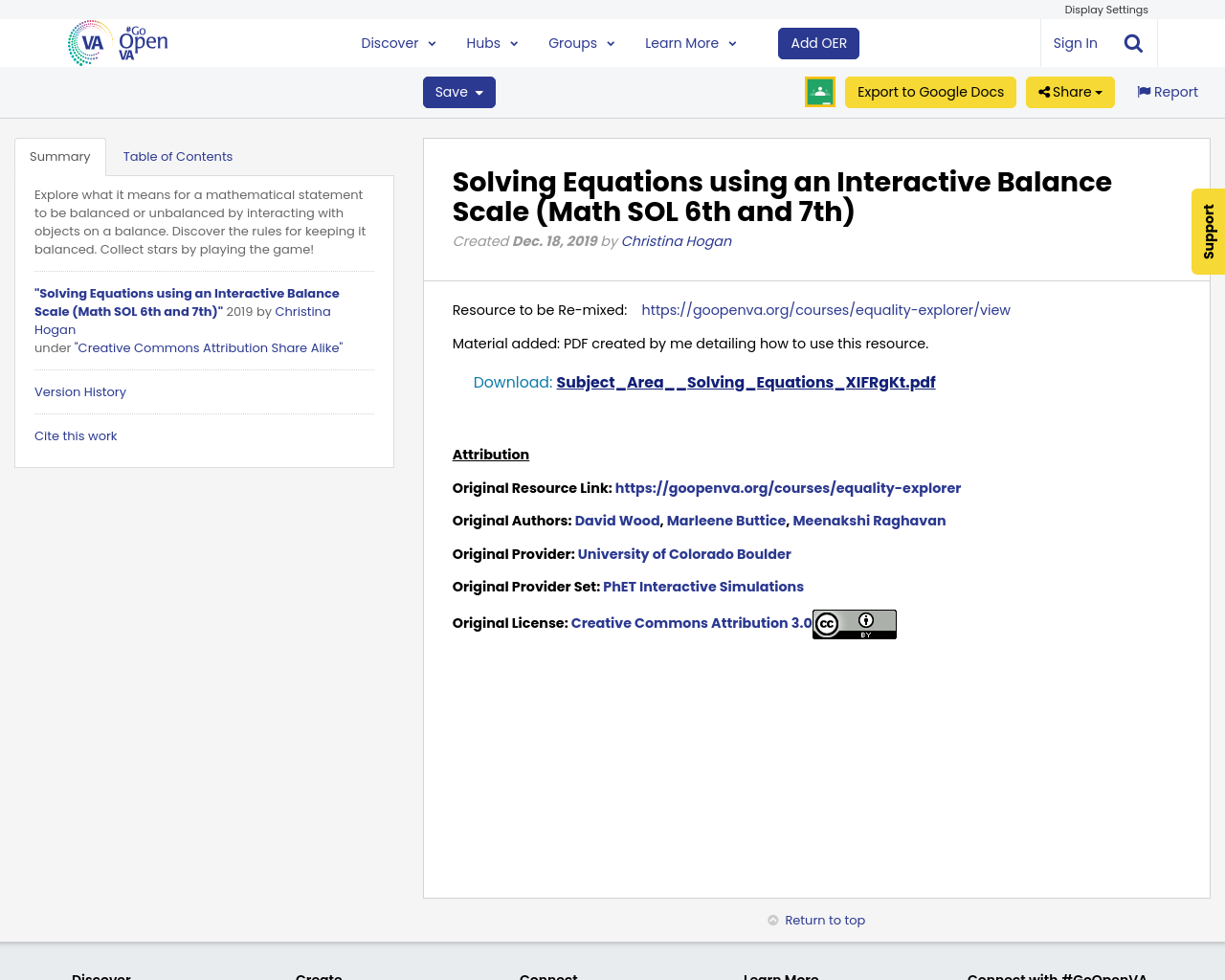Click the Creative Commons BY license badge
This screenshot has width=1225, height=980.
854,623
